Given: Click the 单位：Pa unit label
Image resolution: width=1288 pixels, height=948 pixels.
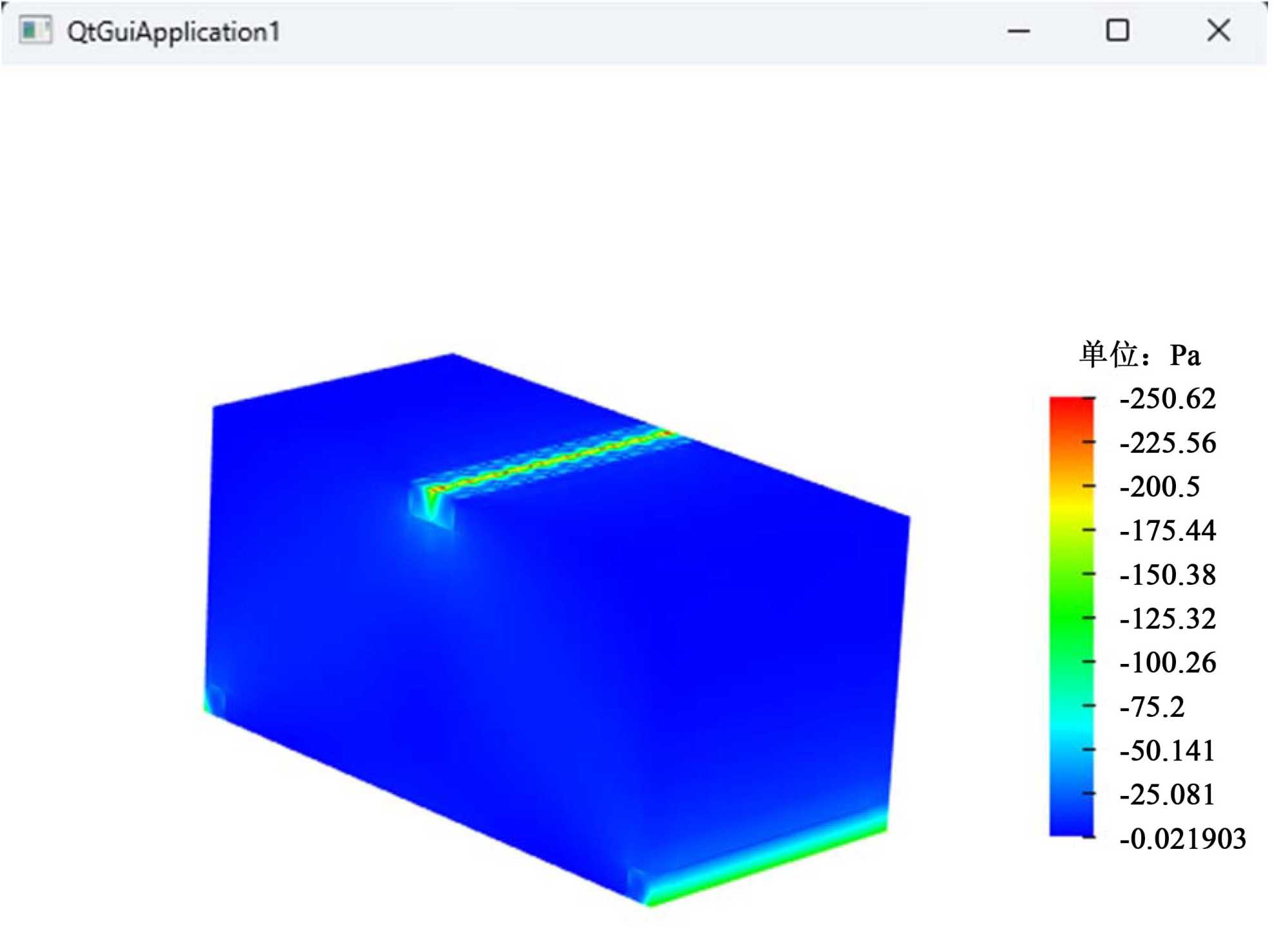Looking at the screenshot, I should [x=1139, y=355].
